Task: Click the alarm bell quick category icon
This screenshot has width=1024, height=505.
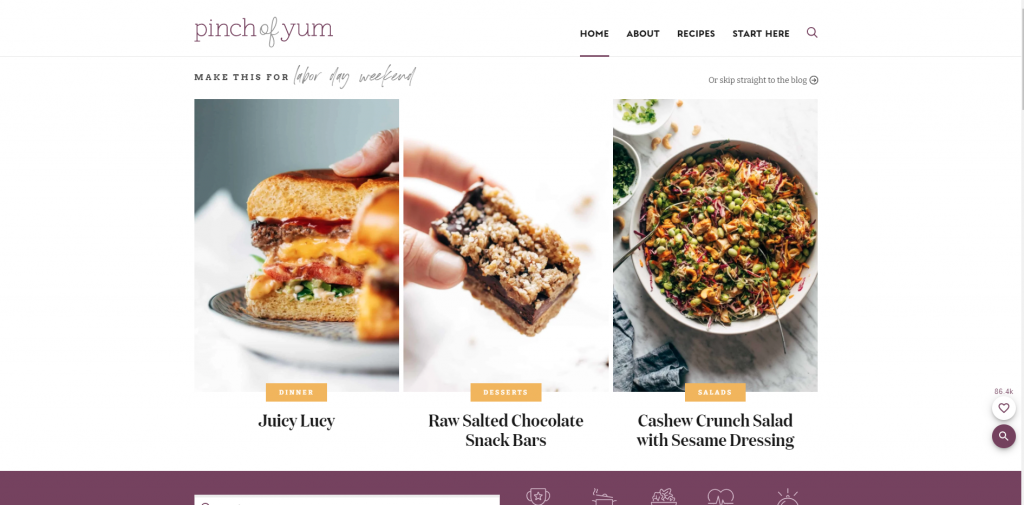Action: 788,496
